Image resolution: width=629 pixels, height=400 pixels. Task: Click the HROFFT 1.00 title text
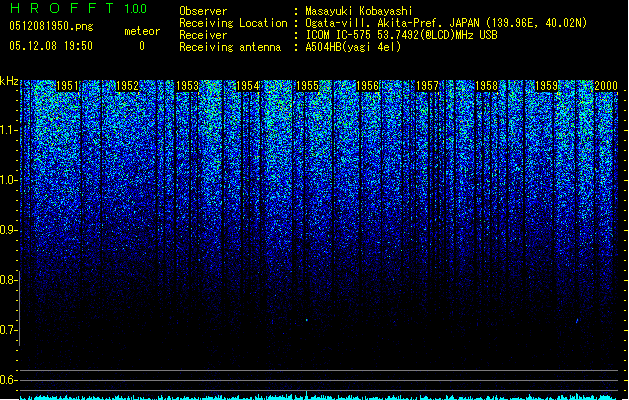tap(79, 8)
